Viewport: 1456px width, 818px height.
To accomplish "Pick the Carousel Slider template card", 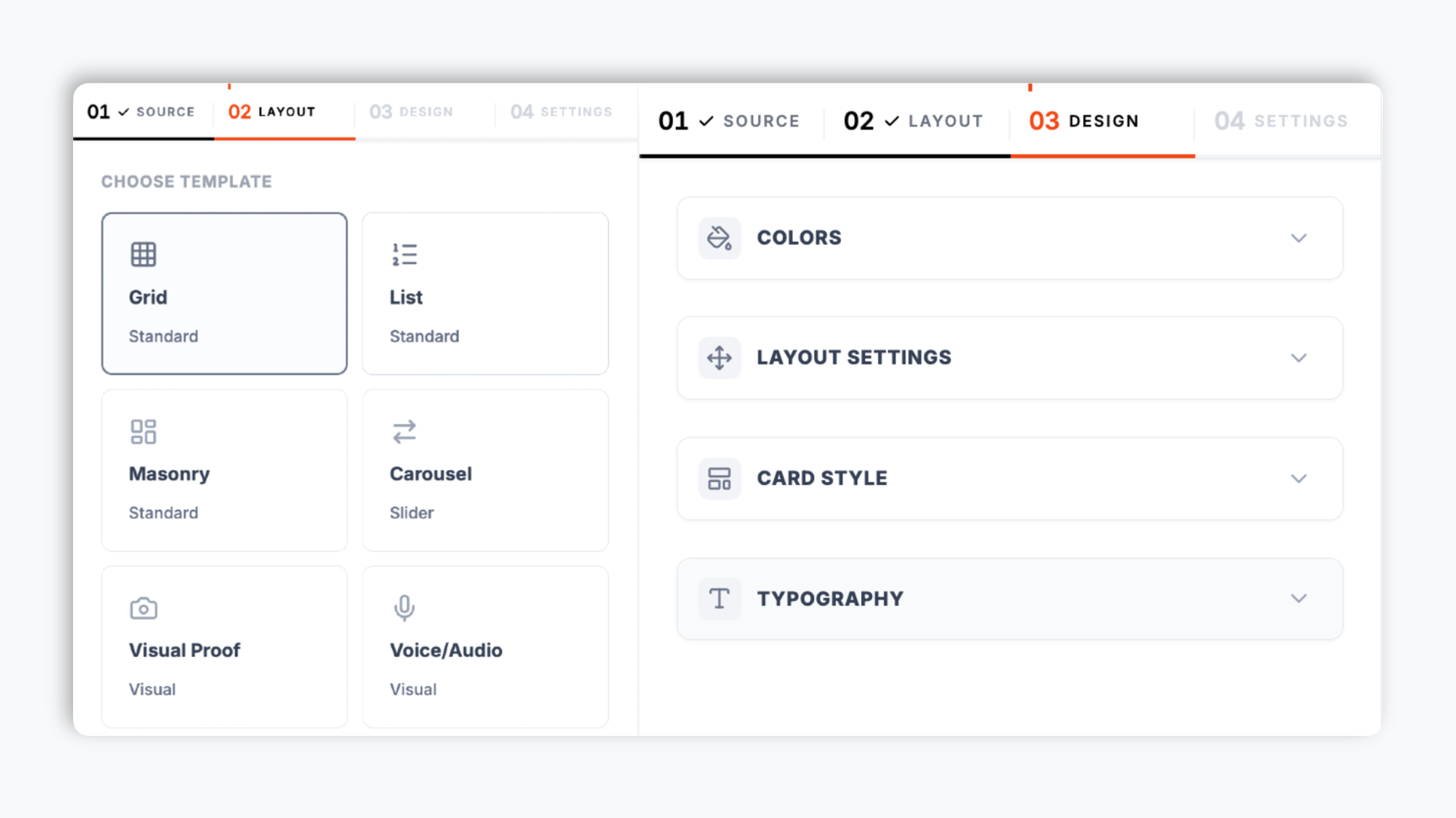I will (485, 470).
